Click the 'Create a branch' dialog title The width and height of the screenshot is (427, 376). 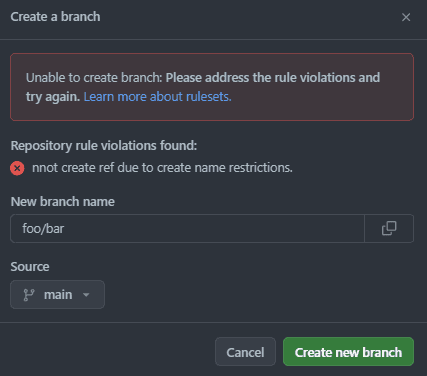pos(55,17)
